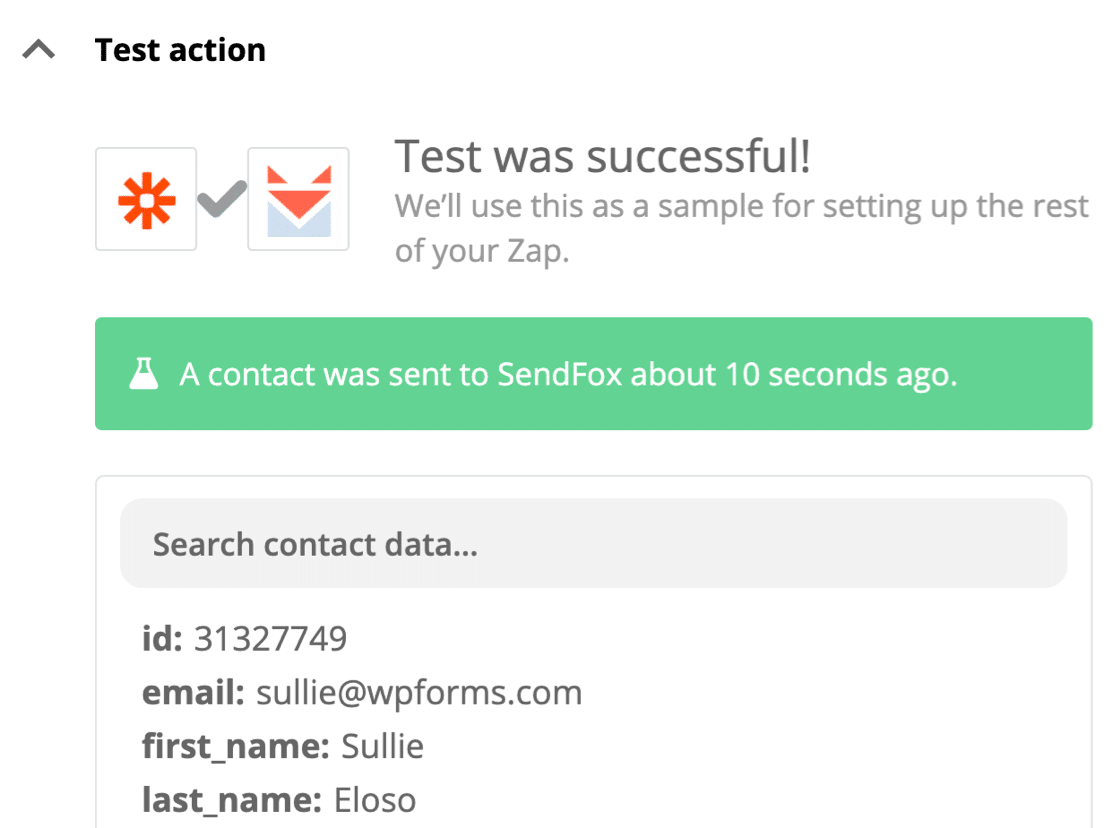Click the sample setup description text

click(x=741, y=207)
